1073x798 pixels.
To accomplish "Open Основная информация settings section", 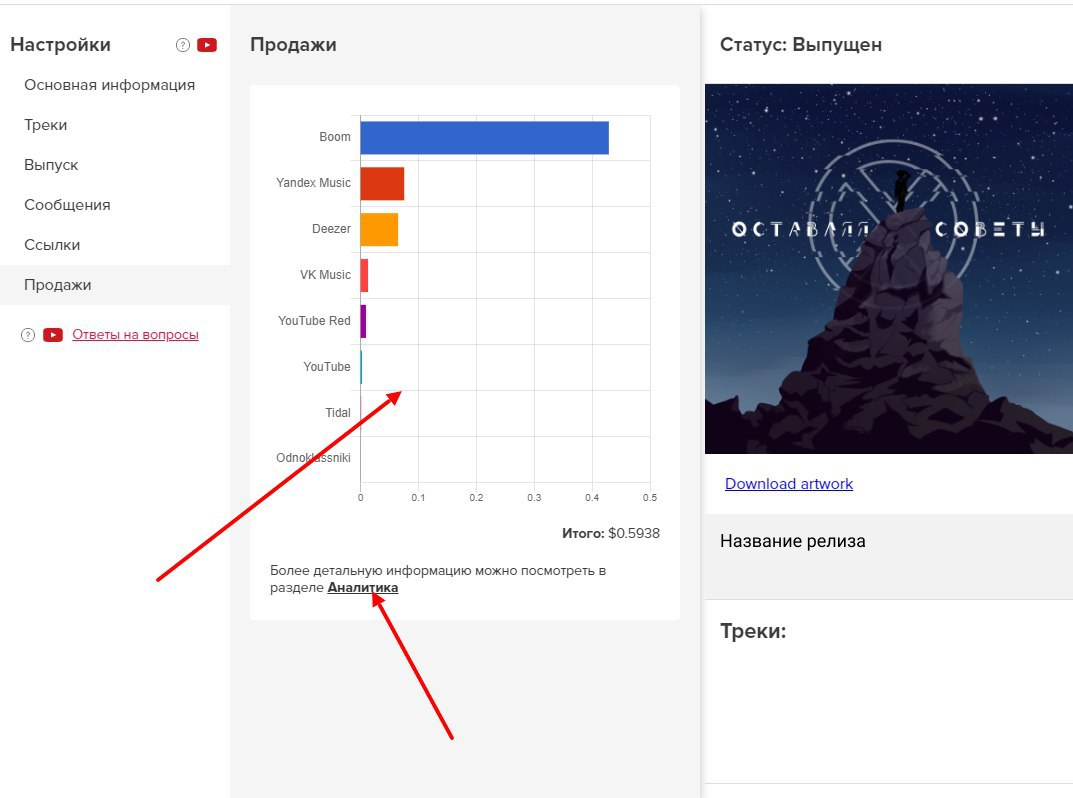I will [x=109, y=85].
